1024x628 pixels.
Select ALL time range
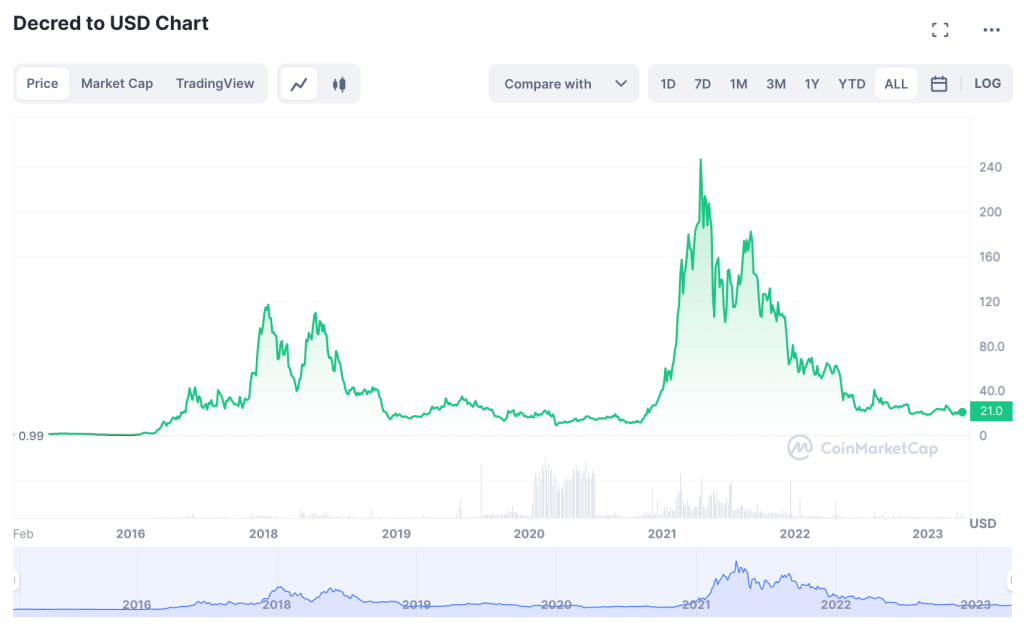[x=895, y=84]
